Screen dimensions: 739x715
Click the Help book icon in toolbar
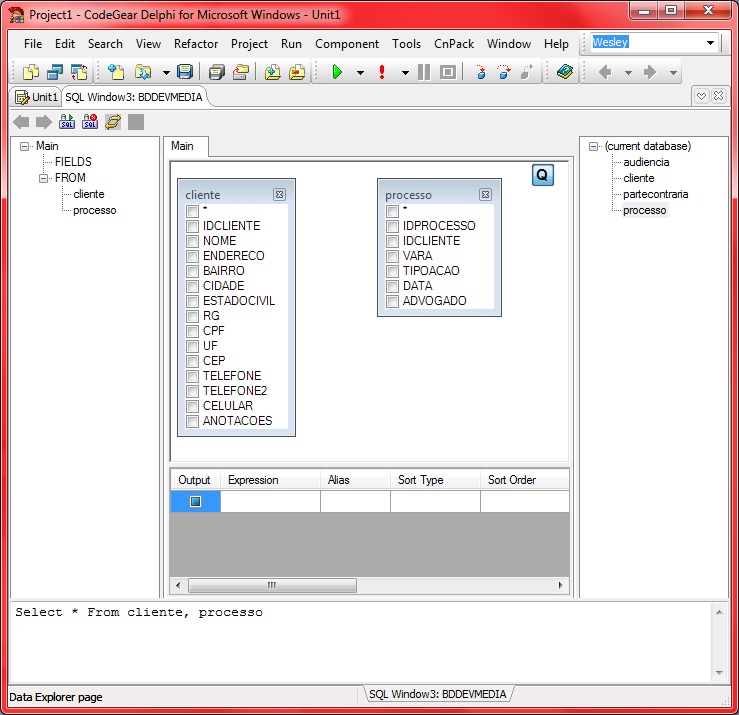564,72
